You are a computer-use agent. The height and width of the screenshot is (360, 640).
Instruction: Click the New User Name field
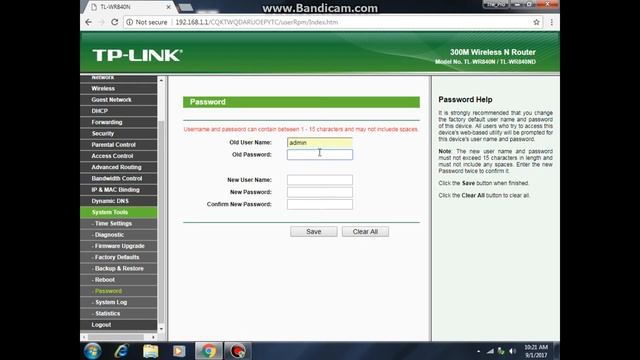(x=320, y=180)
